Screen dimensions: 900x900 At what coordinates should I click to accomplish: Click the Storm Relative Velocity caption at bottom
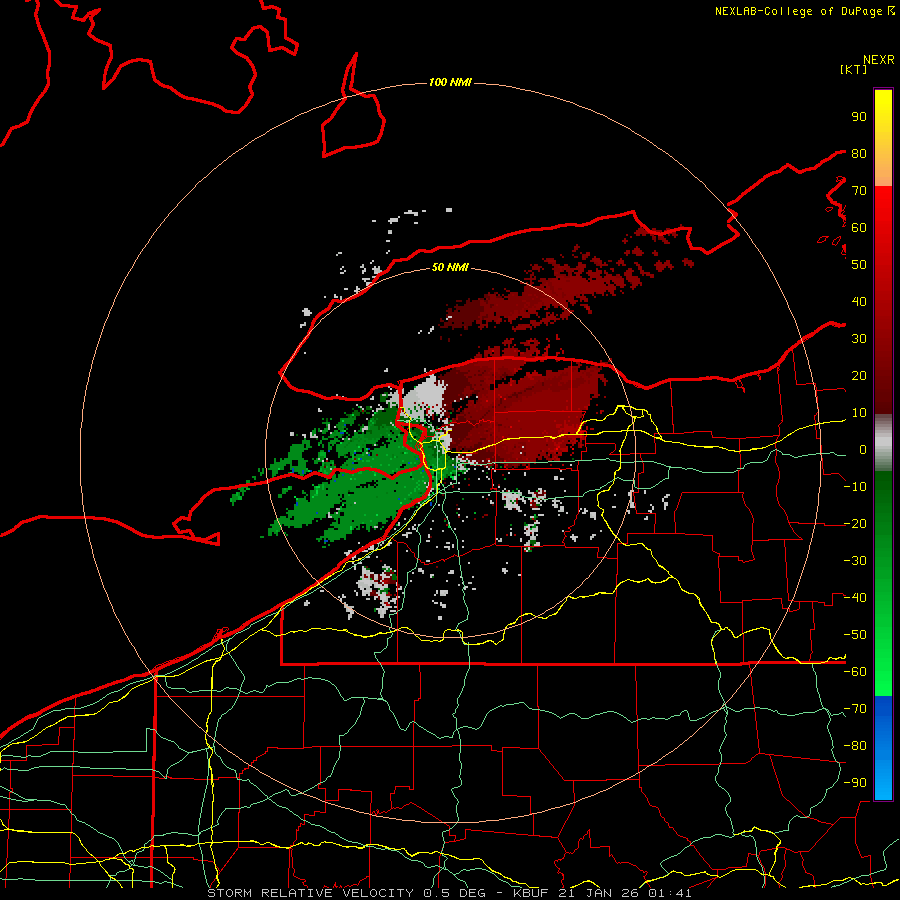click(x=449, y=893)
